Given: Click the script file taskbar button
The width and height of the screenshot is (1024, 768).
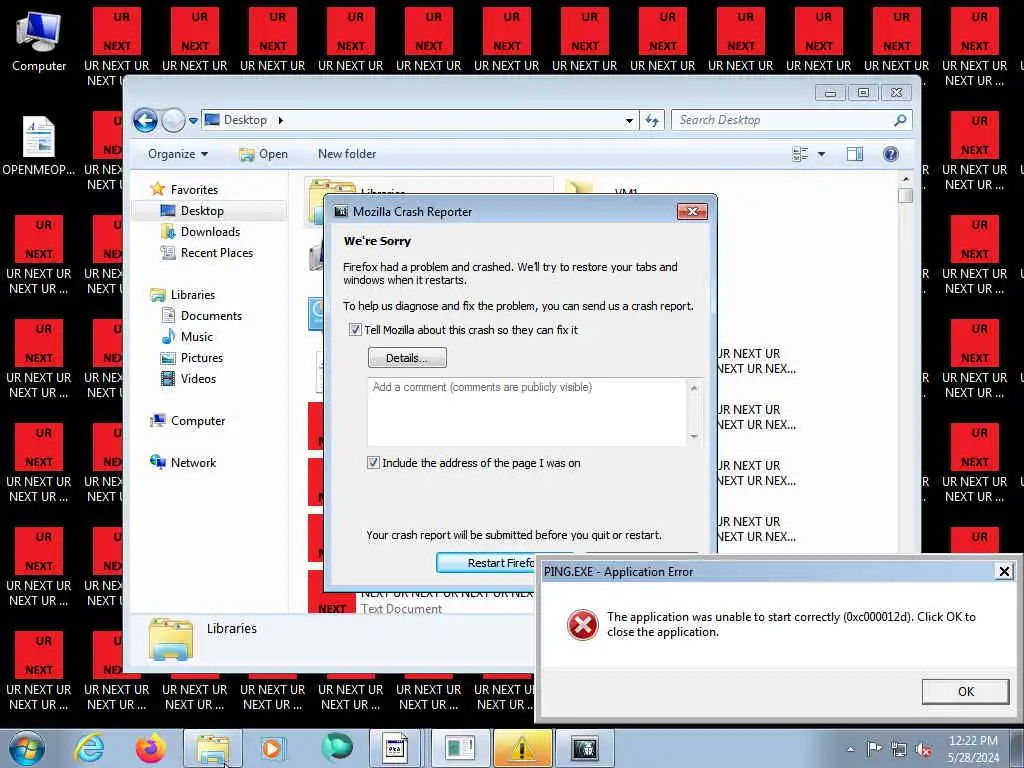Looking at the screenshot, I should tap(395, 748).
